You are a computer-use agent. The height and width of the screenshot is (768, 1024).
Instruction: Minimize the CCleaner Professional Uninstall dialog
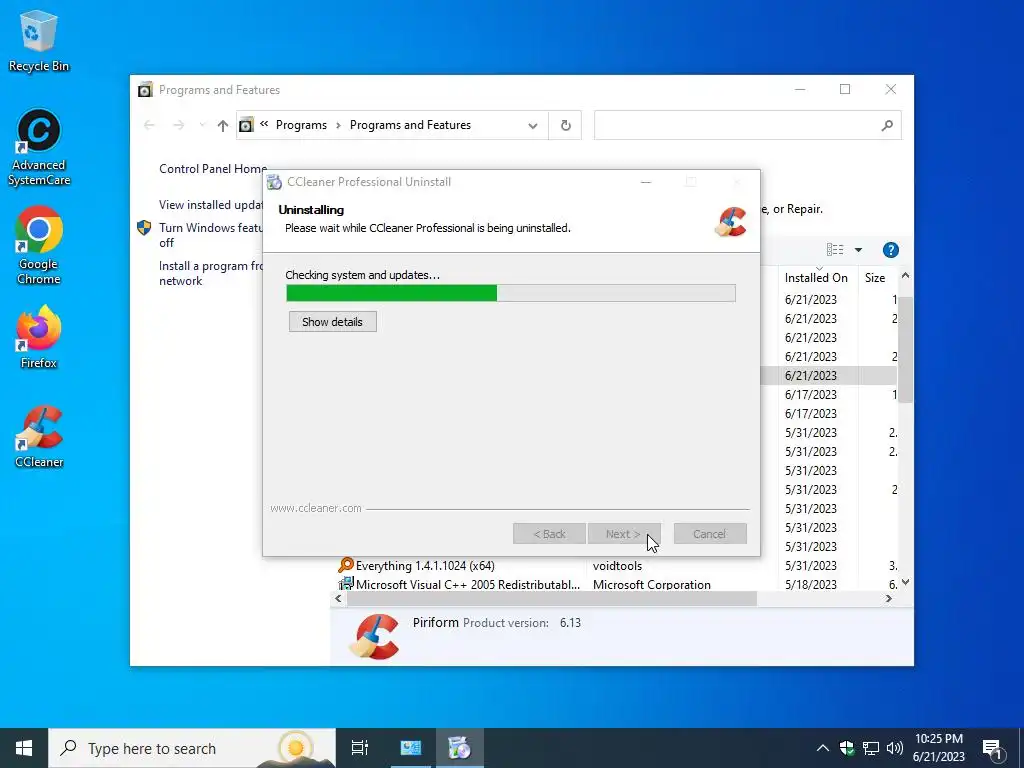click(646, 182)
